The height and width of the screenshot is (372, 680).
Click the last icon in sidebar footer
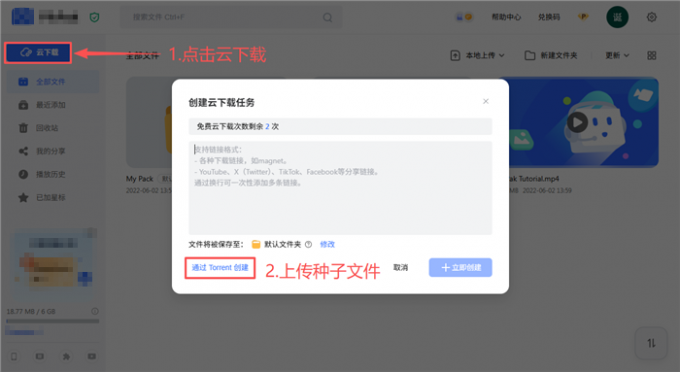click(92, 356)
